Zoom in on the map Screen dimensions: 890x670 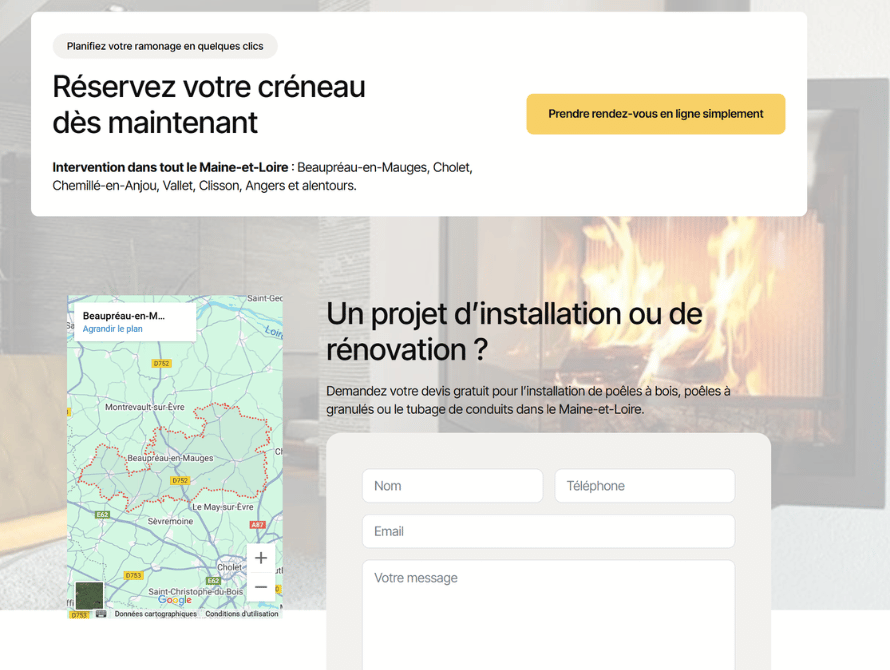(261, 558)
